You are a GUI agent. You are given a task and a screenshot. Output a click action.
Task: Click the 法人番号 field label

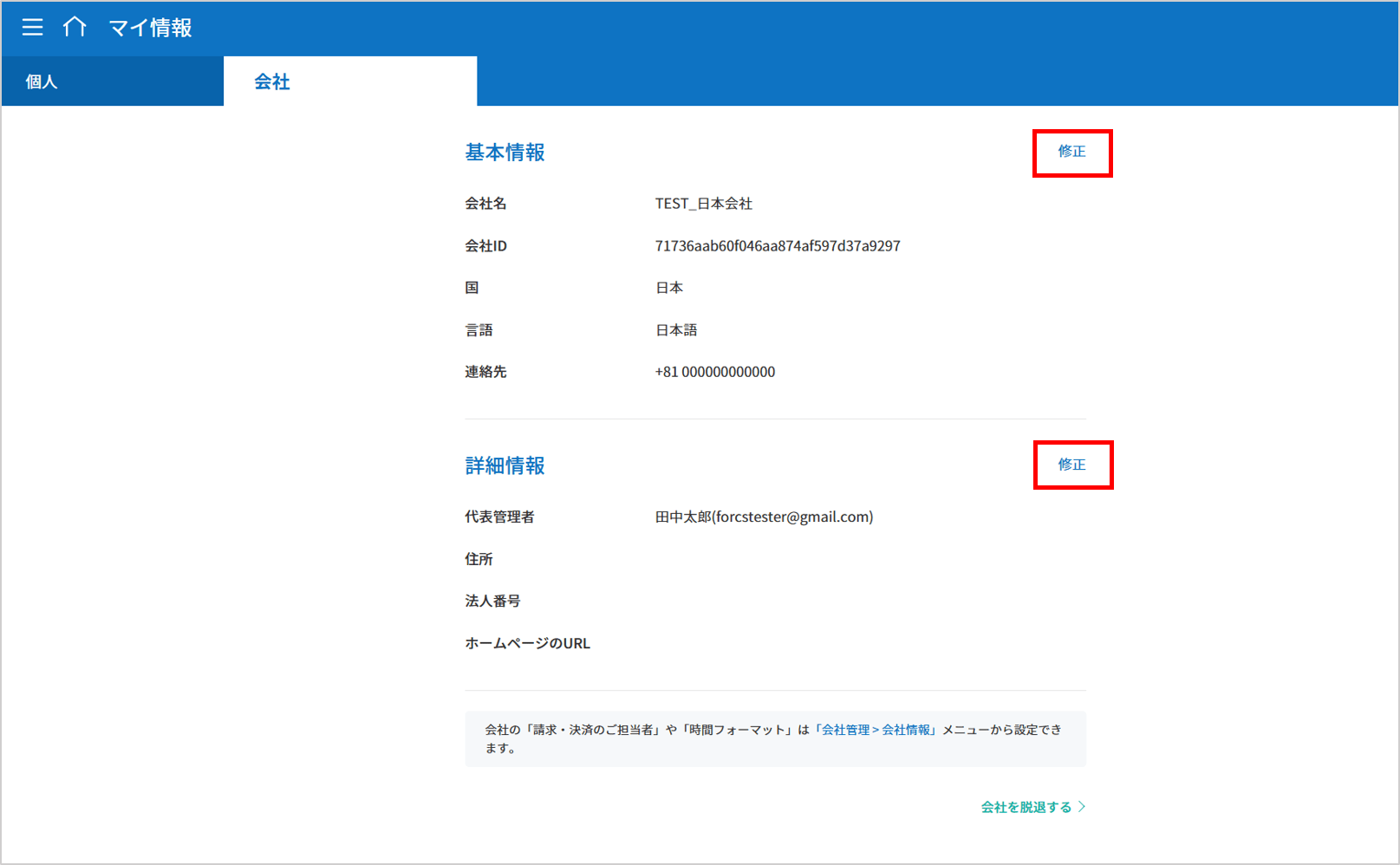[x=492, y=601]
